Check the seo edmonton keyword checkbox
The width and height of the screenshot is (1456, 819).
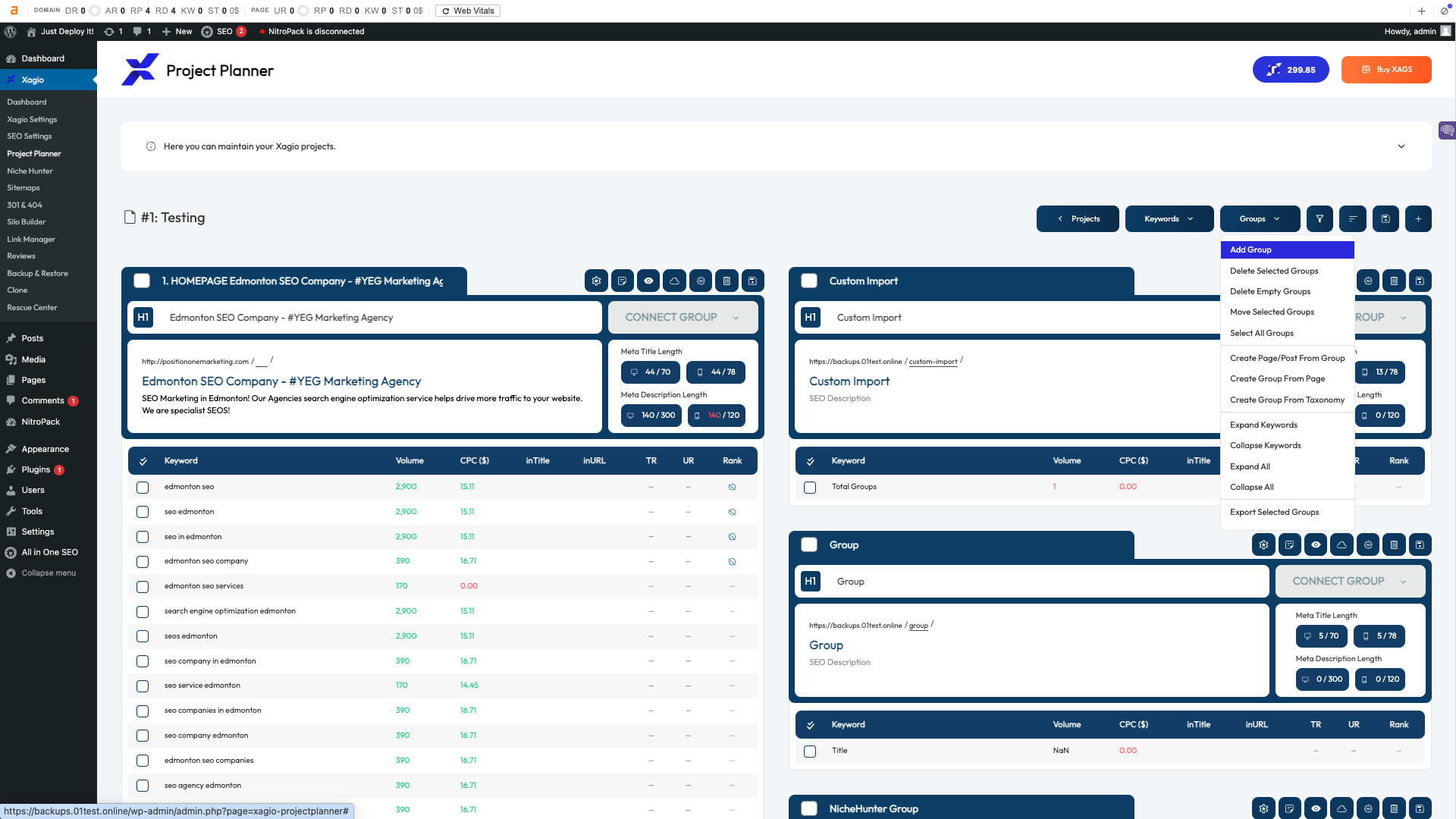143,513
